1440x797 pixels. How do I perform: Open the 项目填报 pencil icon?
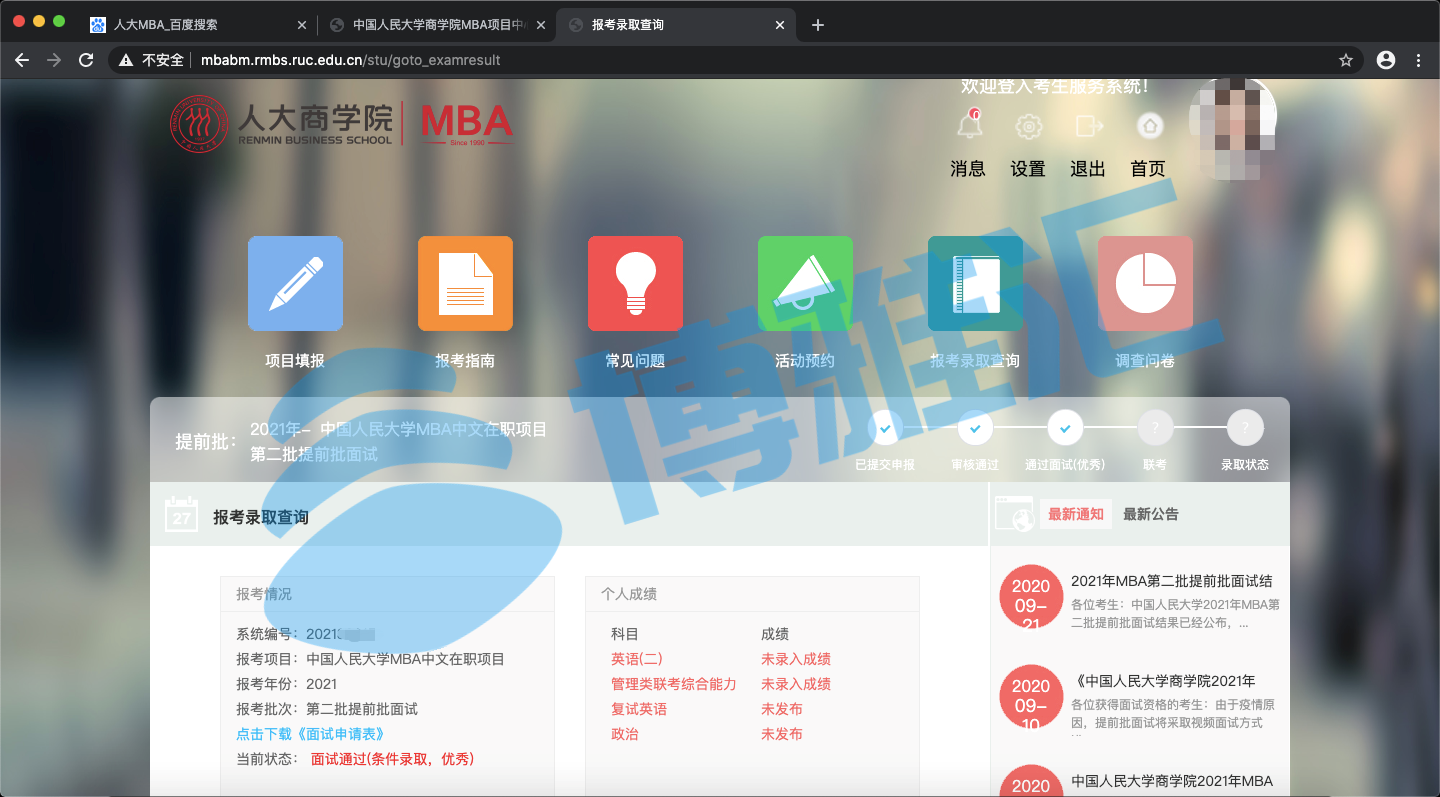click(x=295, y=283)
